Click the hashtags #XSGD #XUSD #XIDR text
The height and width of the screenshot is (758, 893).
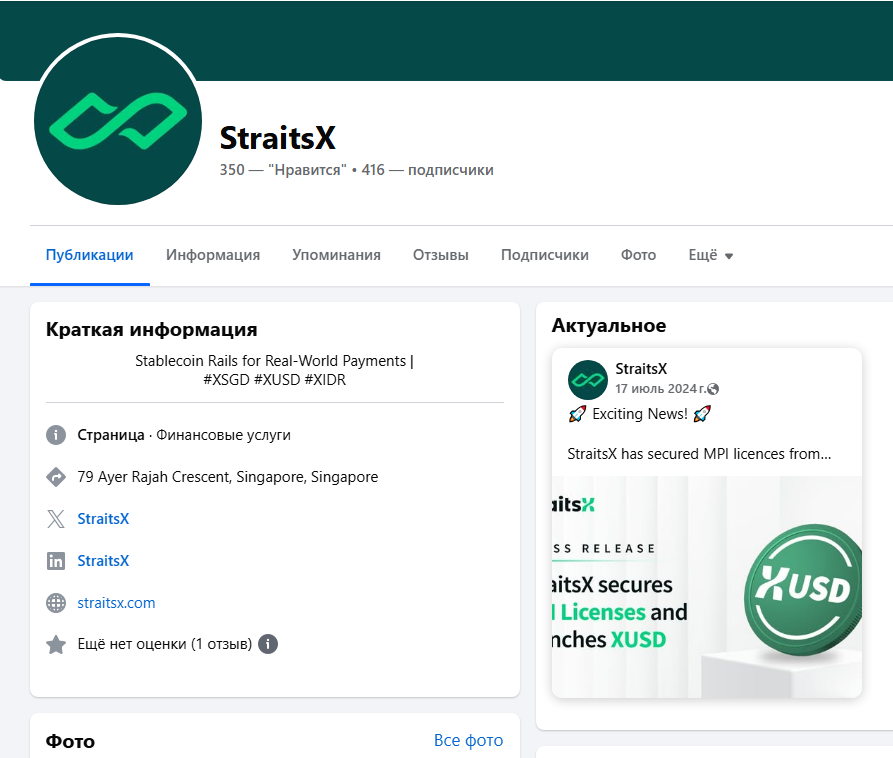coord(275,380)
